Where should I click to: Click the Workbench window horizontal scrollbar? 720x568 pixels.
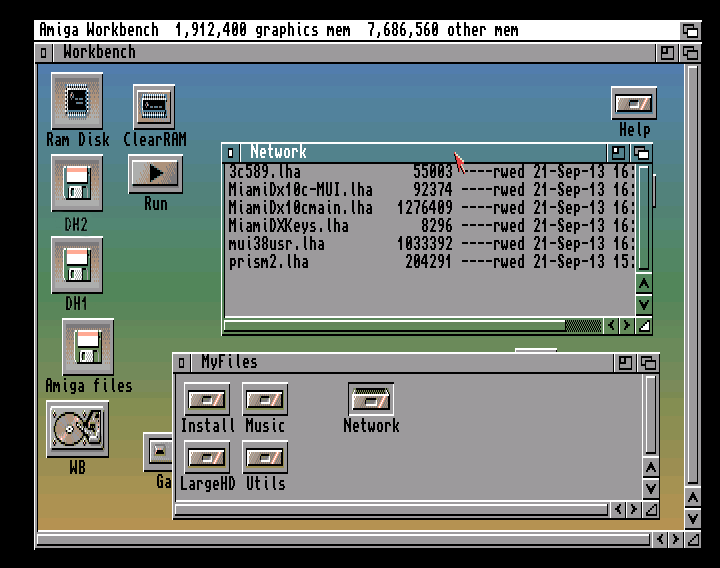pos(343,539)
